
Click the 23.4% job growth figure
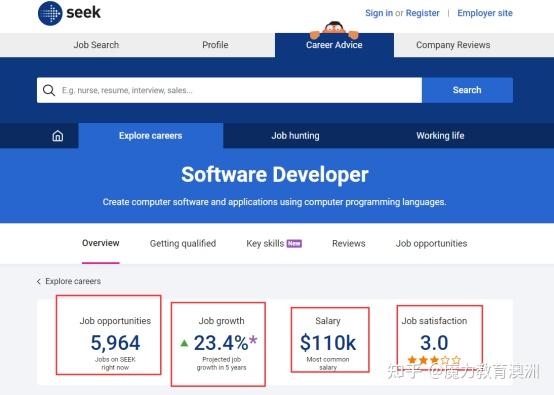click(x=221, y=343)
